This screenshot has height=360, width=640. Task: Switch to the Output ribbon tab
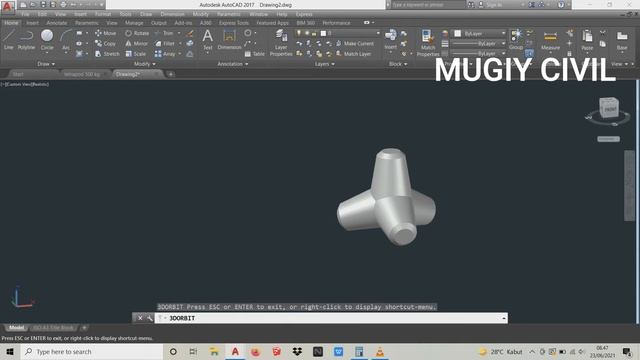pos(159,23)
